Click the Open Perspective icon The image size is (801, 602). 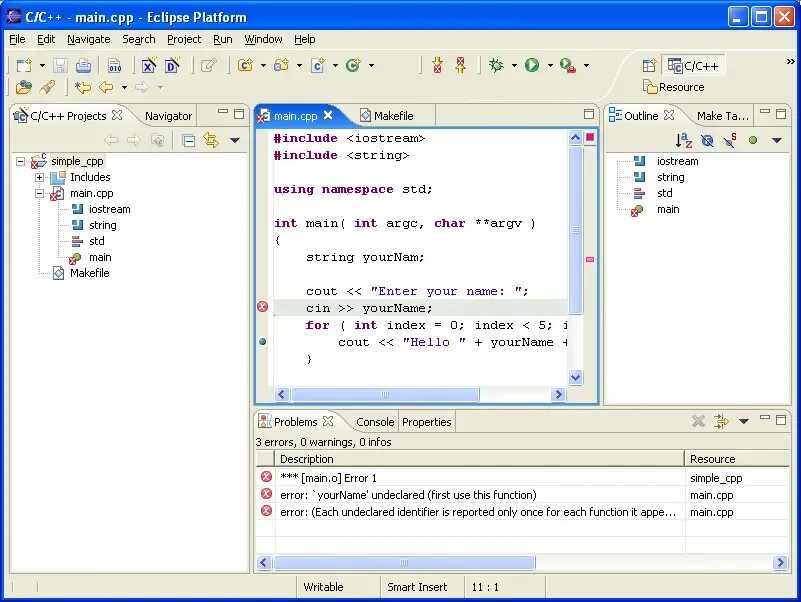pos(649,65)
